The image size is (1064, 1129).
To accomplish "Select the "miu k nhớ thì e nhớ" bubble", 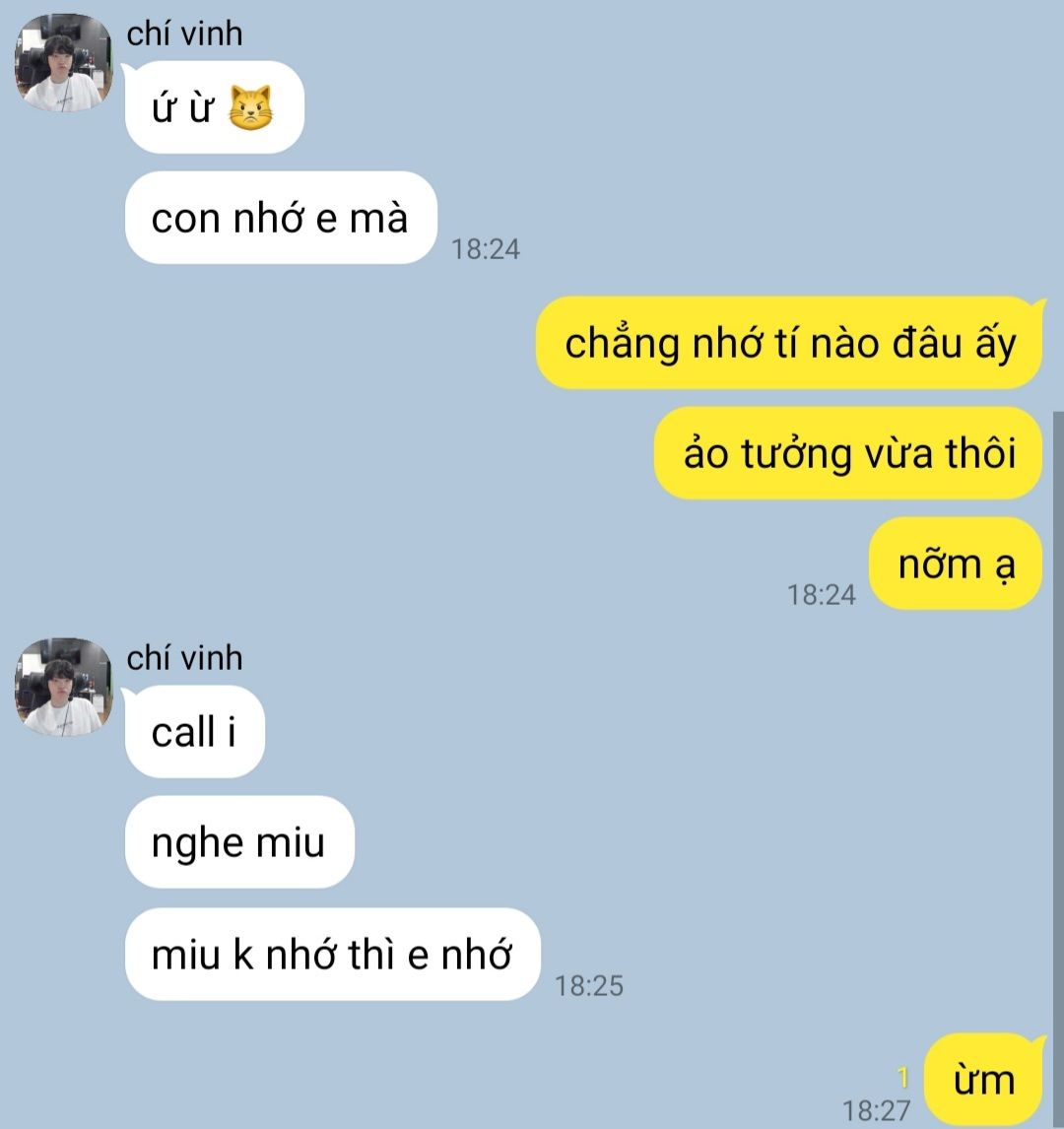I will (x=333, y=954).
